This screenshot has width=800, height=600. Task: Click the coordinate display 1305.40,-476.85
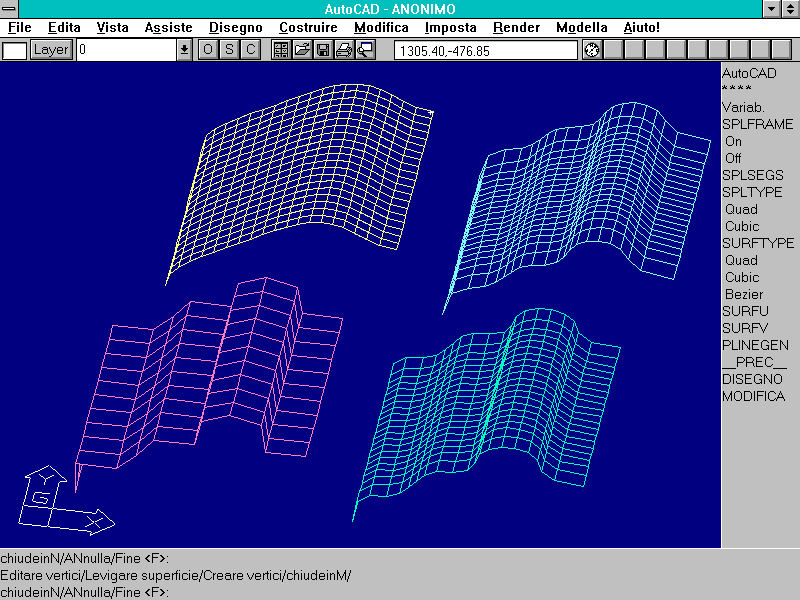(x=486, y=51)
